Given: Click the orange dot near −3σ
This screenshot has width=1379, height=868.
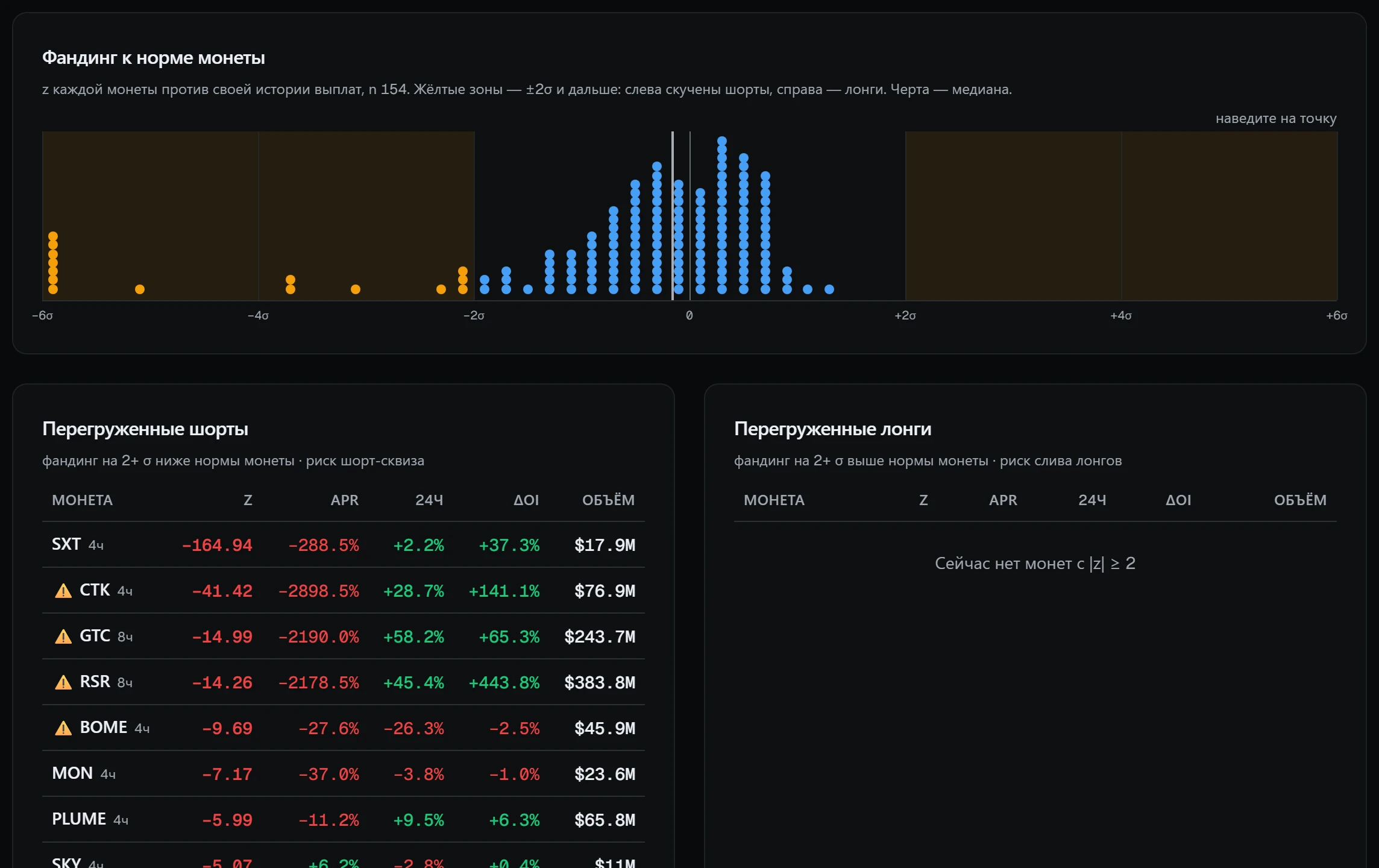Looking at the screenshot, I should point(356,289).
